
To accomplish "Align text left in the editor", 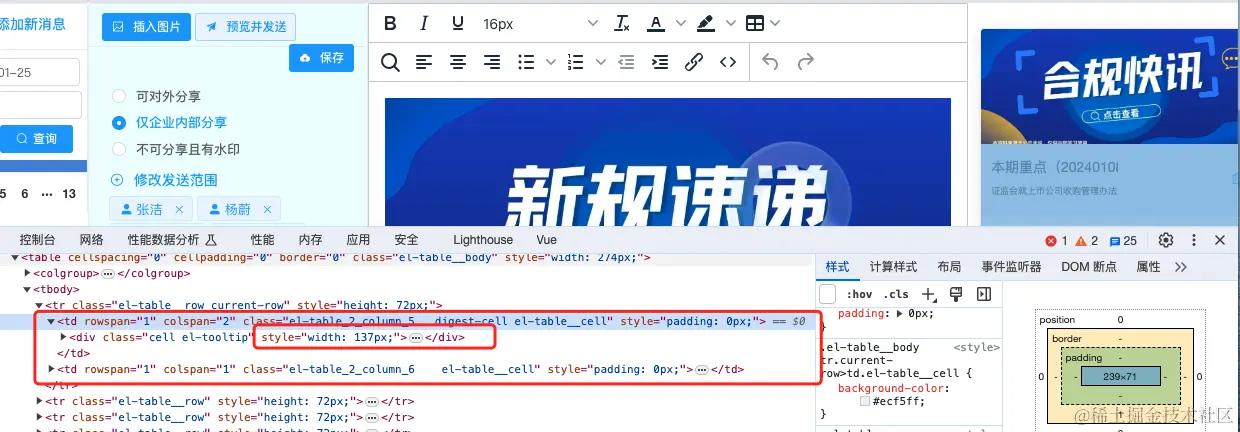I will pyautogui.click(x=424, y=62).
